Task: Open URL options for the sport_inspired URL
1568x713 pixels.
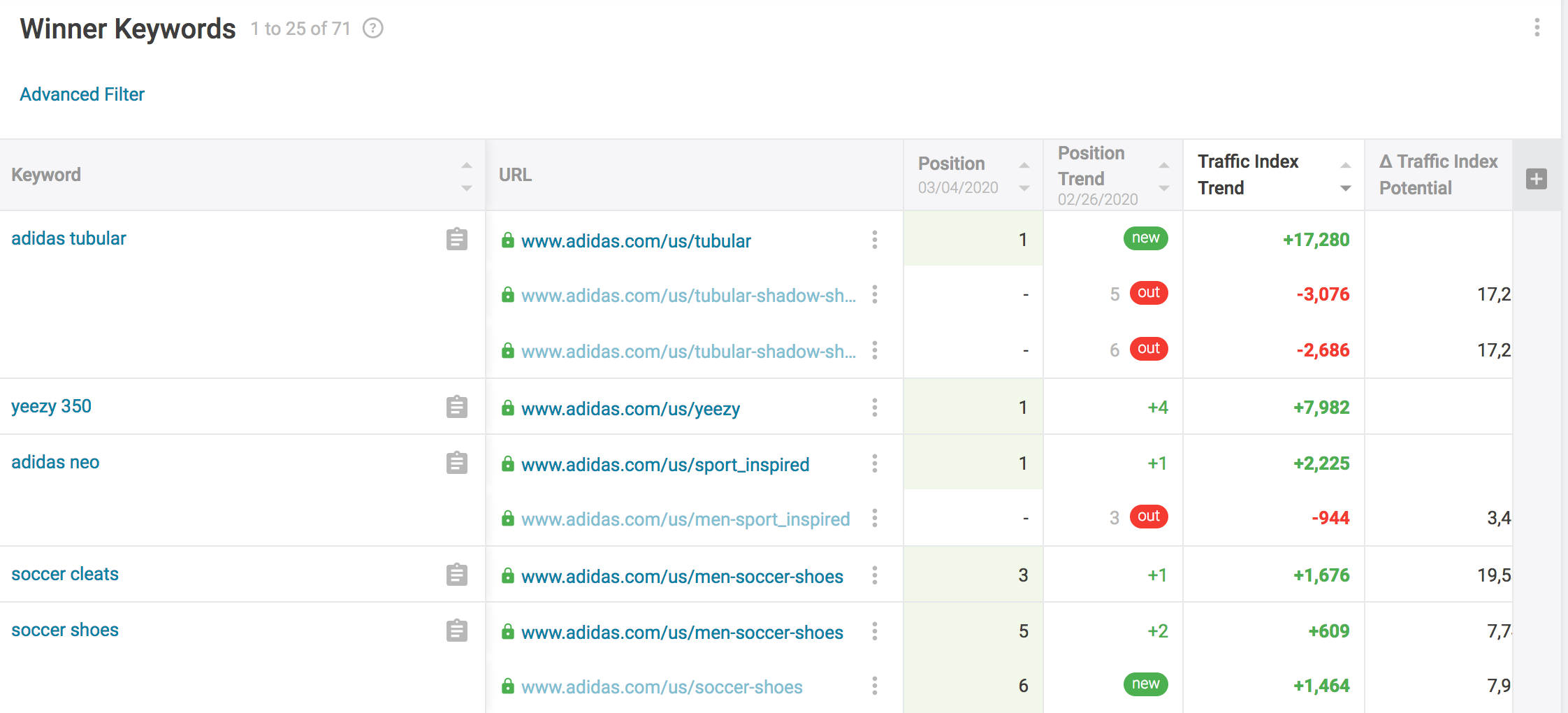Action: (874, 463)
